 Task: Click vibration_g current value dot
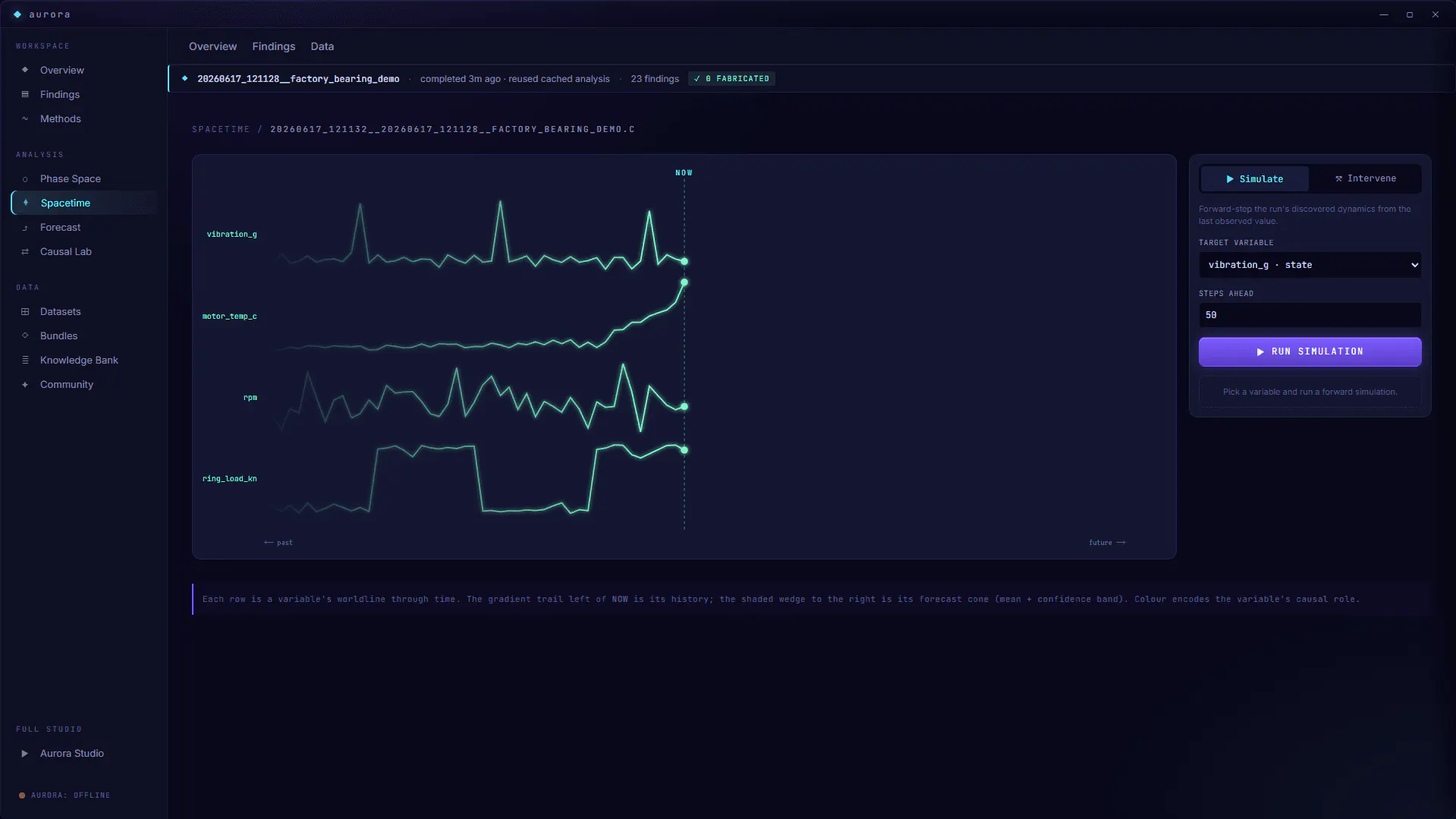tap(684, 261)
